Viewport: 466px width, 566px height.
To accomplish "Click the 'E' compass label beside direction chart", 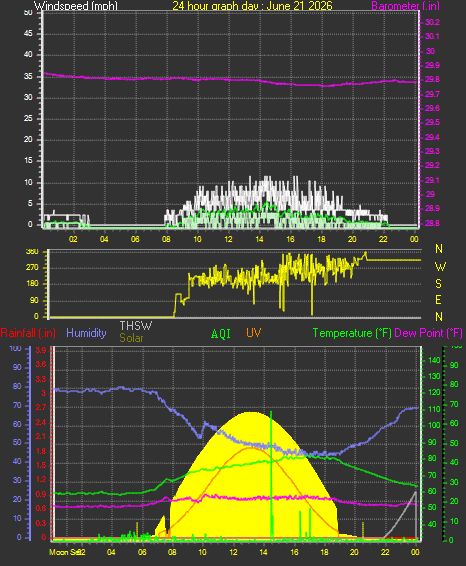I will pyautogui.click(x=438, y=300).
